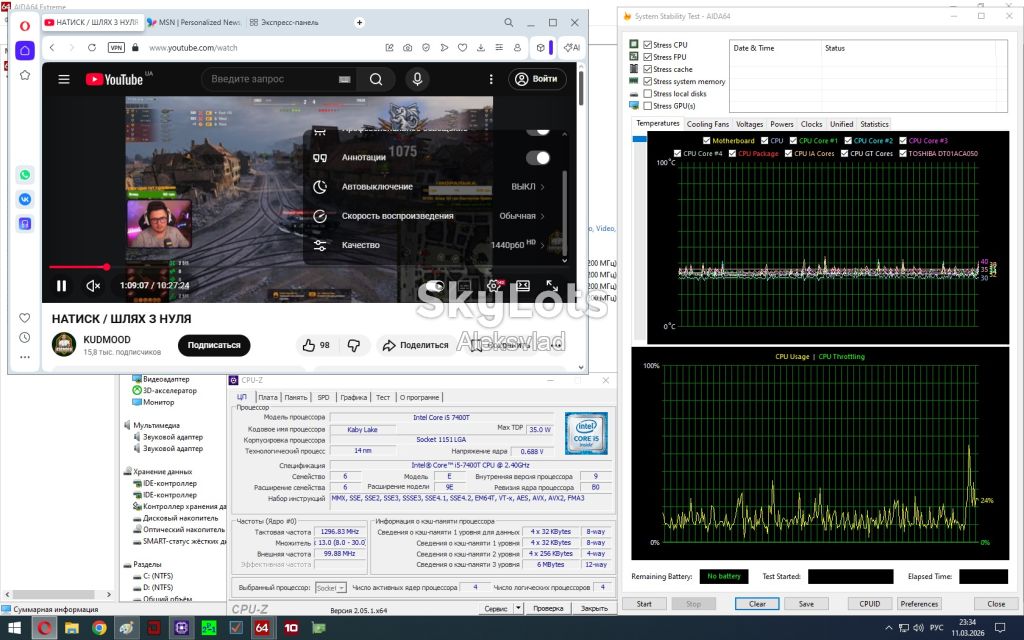1024x640 pixels.
Task: Toggle the TOSHIBA DT01ACA050 graph checkbox
Action: point(903,153)
